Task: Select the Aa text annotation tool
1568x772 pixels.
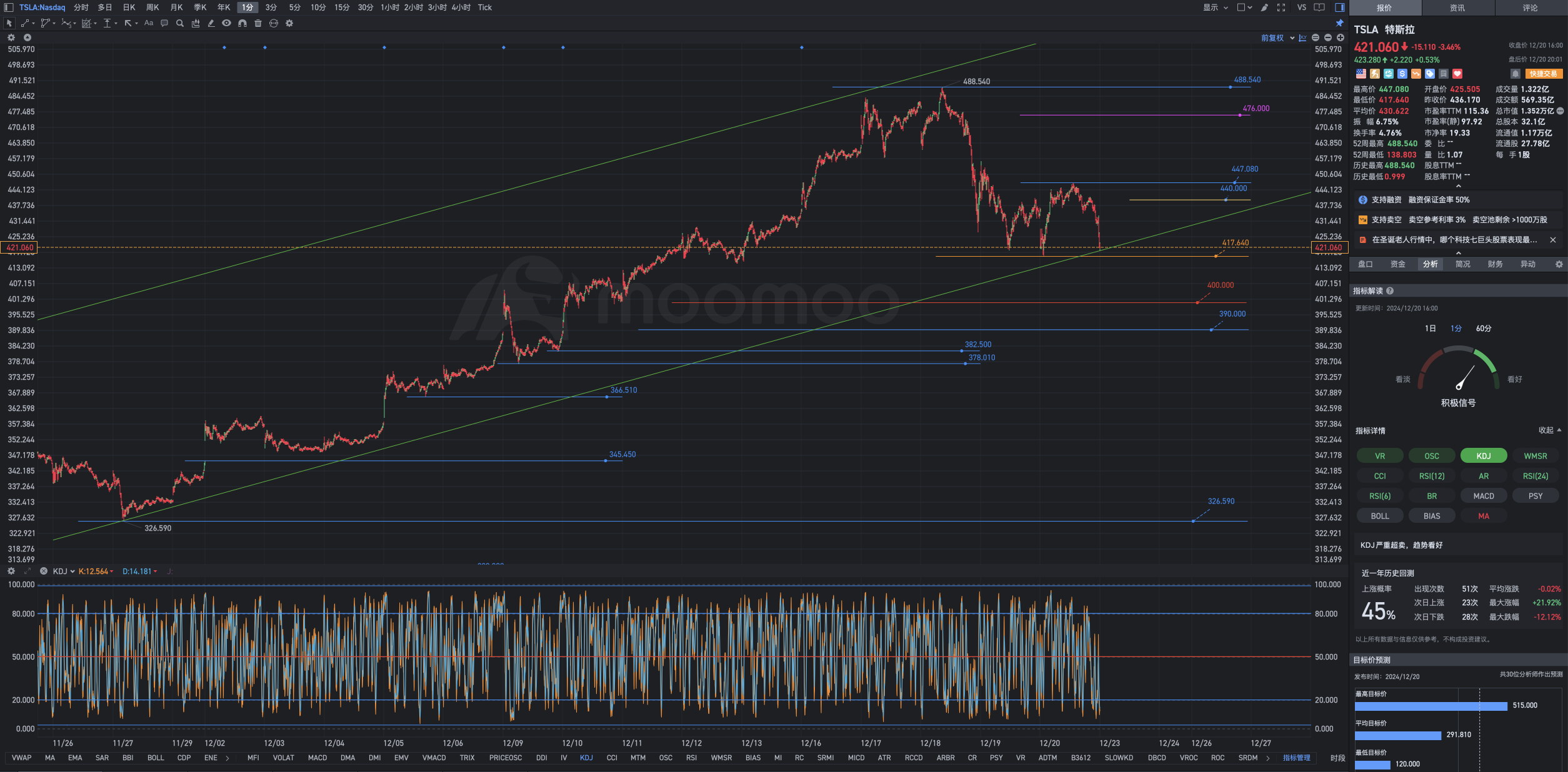Action: (149, 23)
